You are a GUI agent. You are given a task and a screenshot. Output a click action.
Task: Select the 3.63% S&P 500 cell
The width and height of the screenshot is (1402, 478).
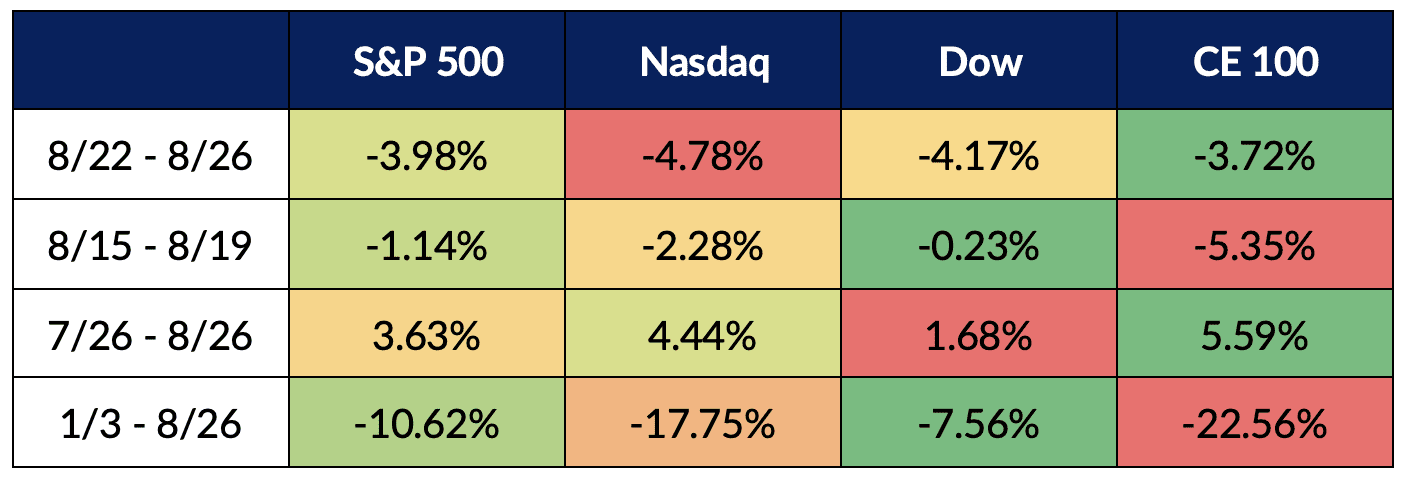(427, 333)
